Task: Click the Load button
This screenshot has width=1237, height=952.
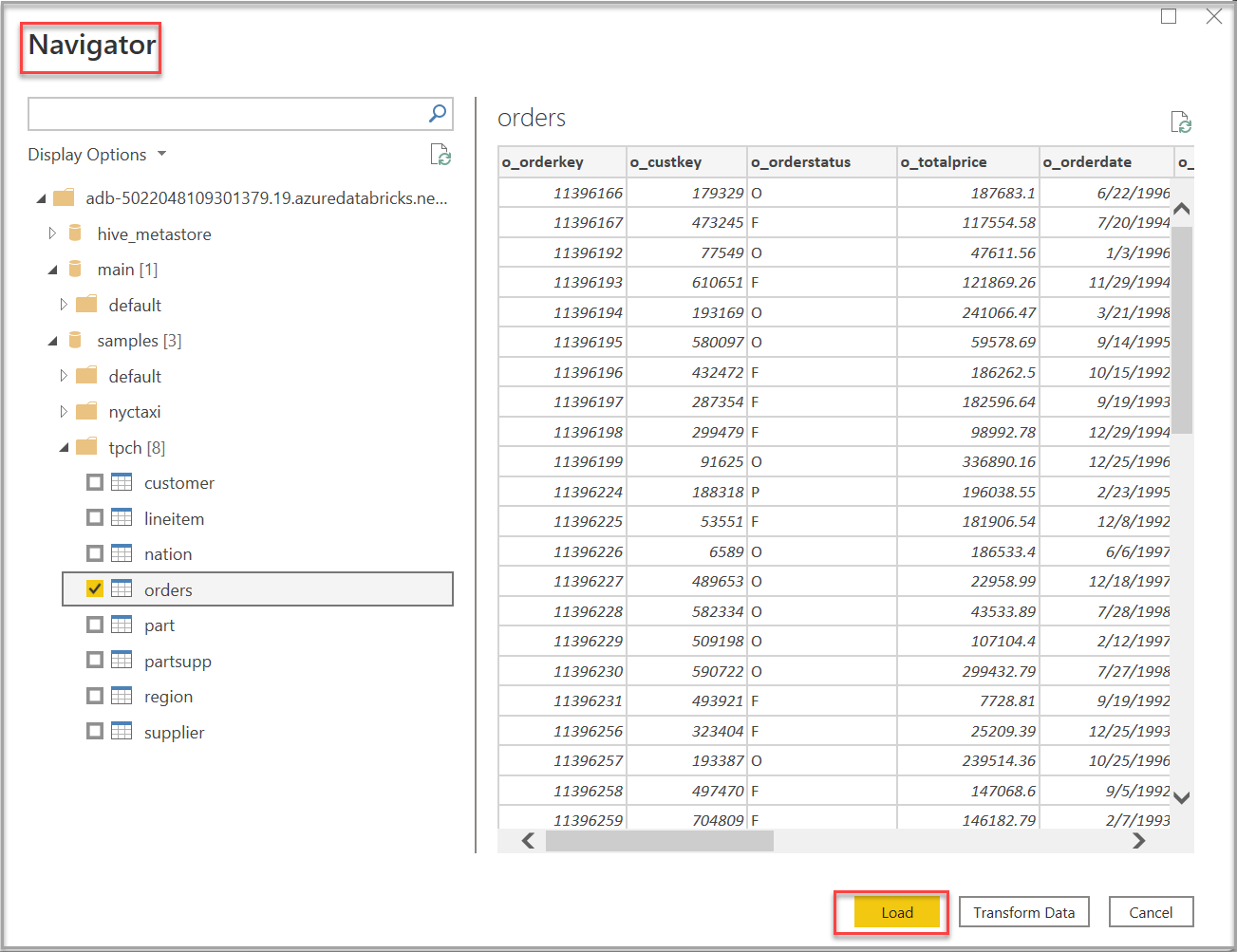Action: click(x=896, y=912)
